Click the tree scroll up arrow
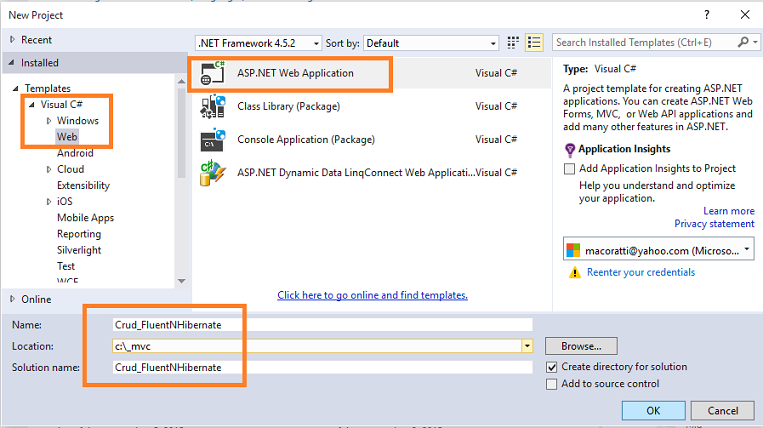Viewport: 763px width, 428px height. (182, 81)
